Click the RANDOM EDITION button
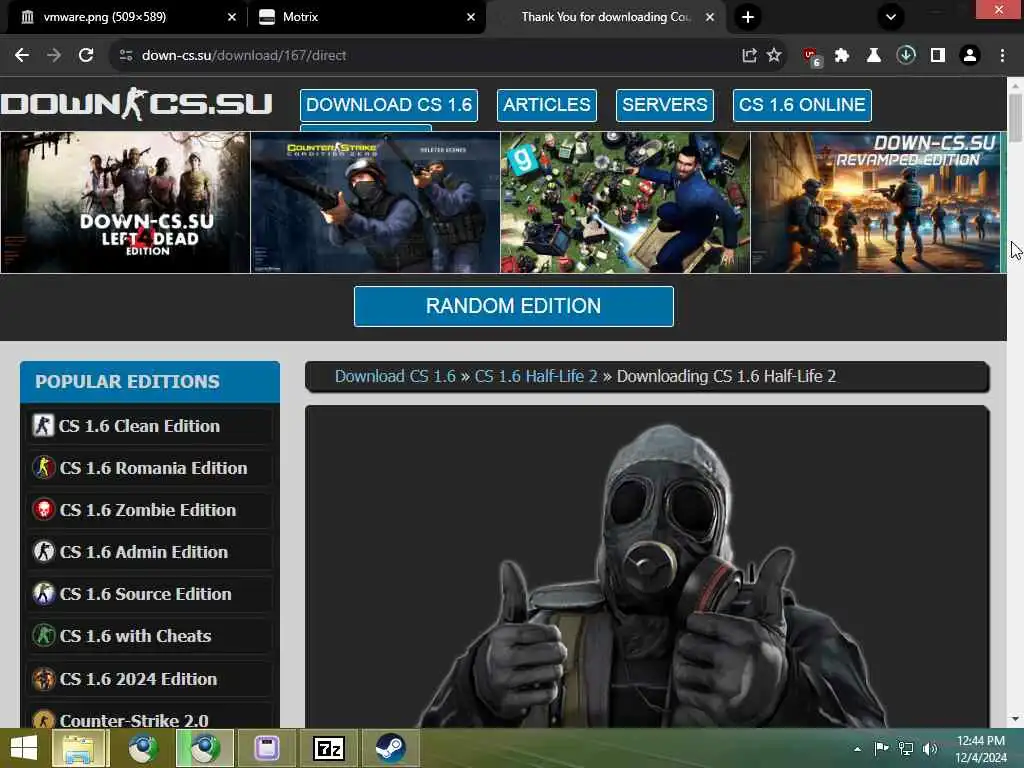The image size is (1024, 768). coord(513,306)
